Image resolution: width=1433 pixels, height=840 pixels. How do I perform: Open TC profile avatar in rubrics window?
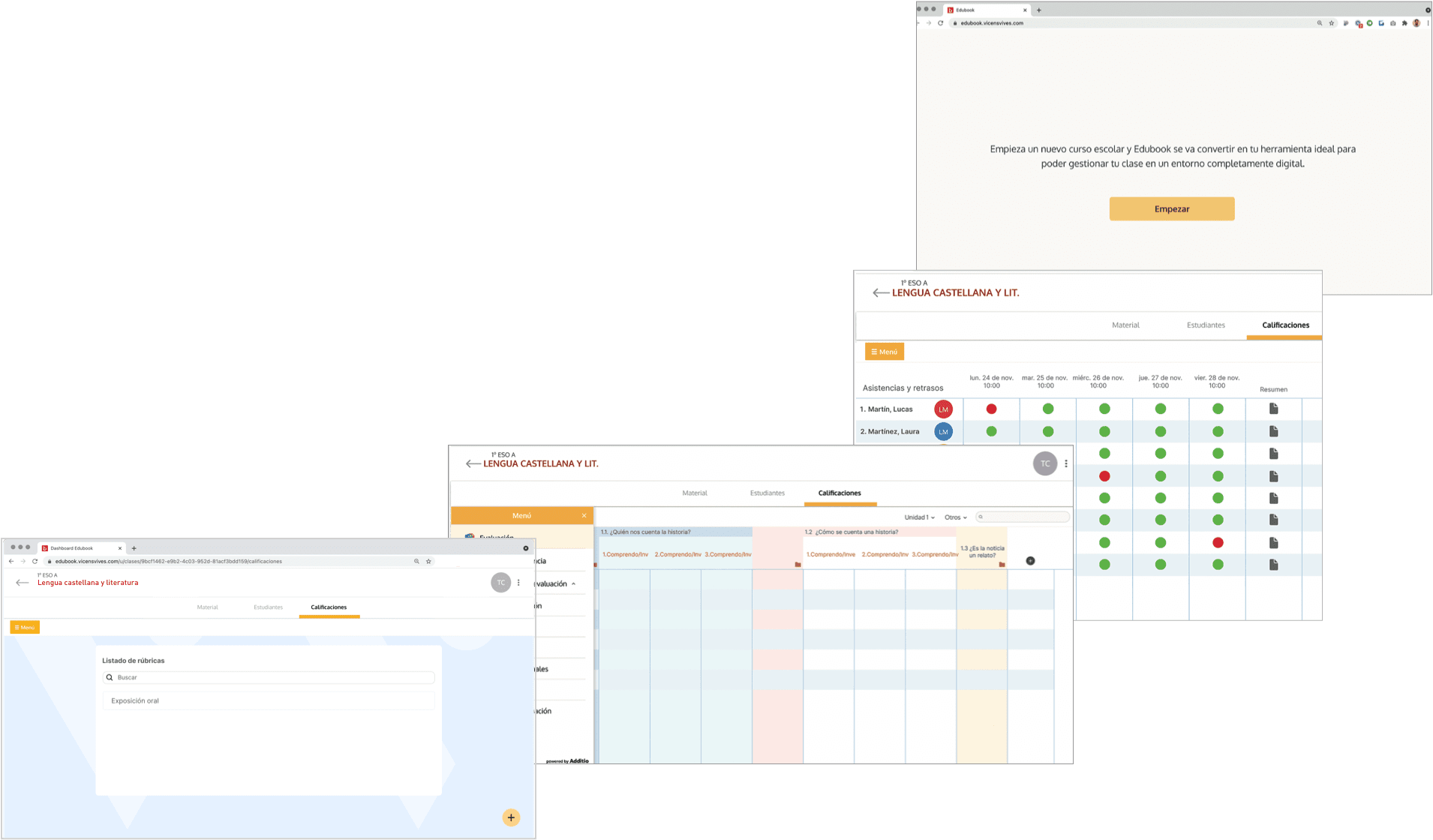(x=500, y=583)
